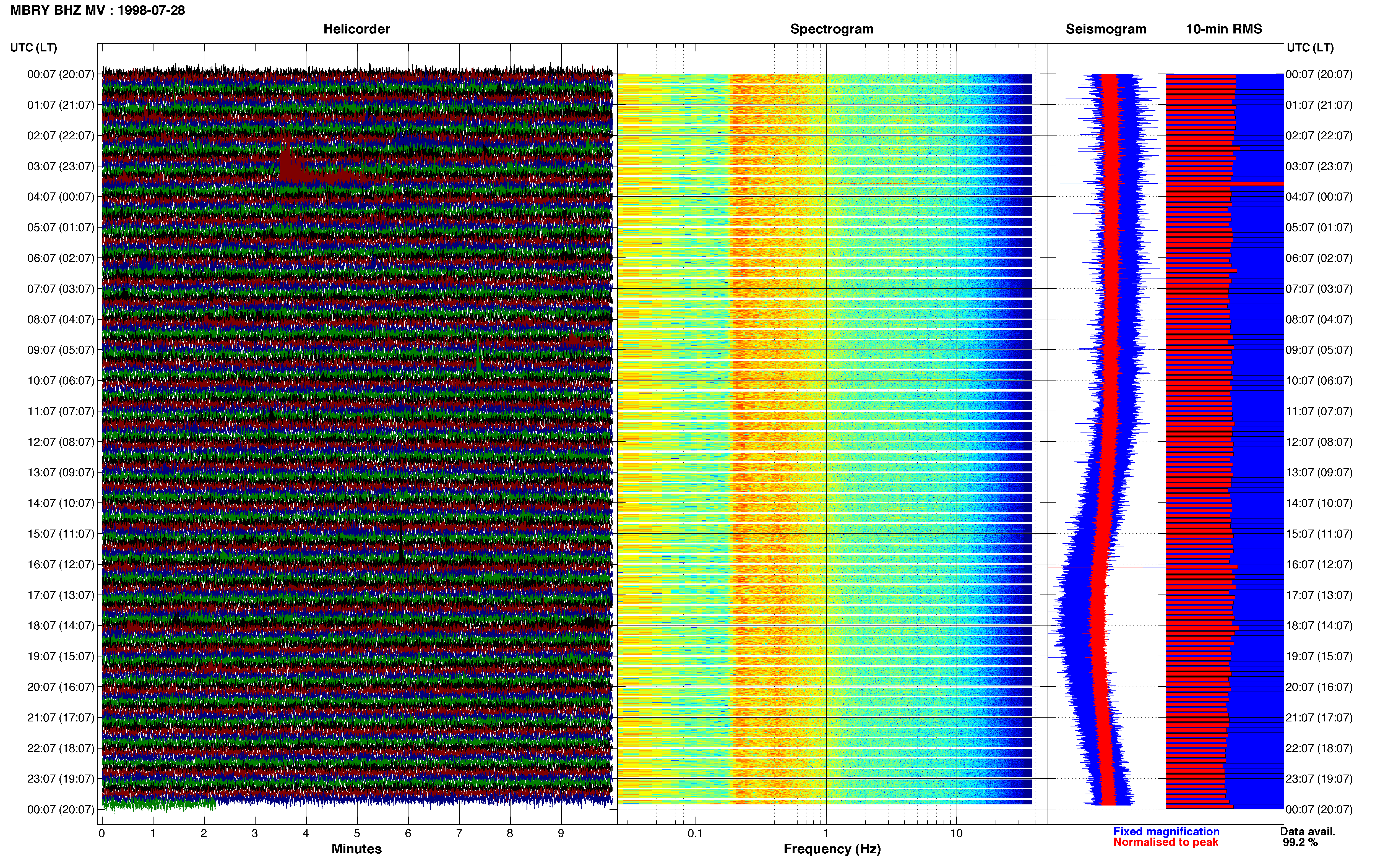The height and width of the screenshot is (868, 1388).
Task: Click the green spike near minute 7 at 09:07
Action: (478, 357)
